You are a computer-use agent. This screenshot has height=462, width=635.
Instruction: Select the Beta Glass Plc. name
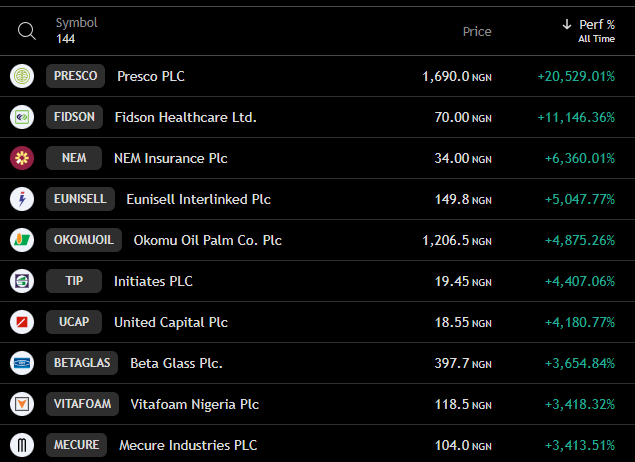(x=176, y=363)
